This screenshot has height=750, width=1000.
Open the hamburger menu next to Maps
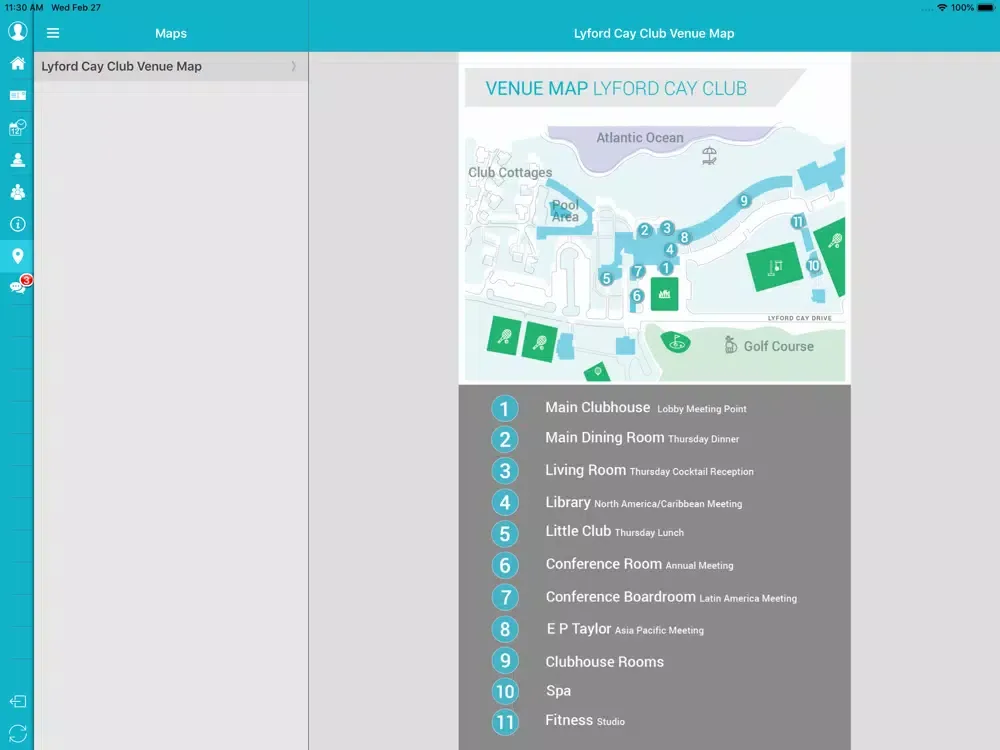[53, 33]
